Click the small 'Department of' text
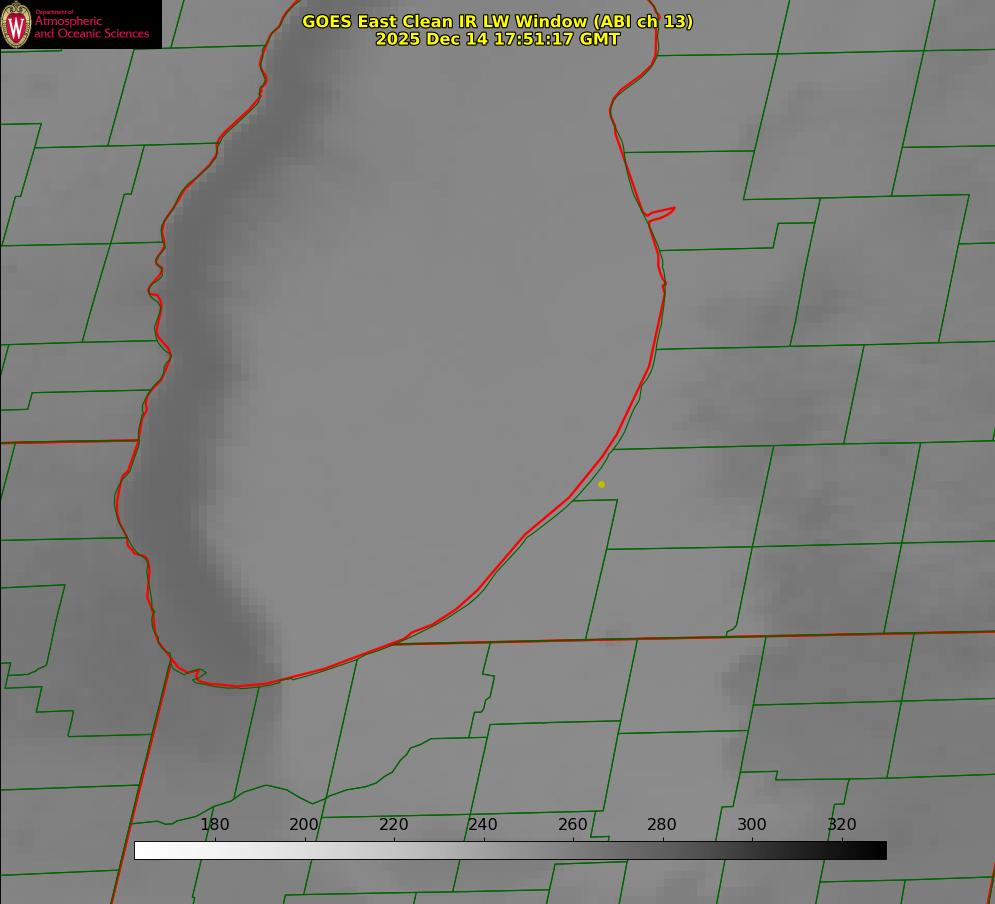Viewport: 995px width, 904px height. (x=54, y=12)
